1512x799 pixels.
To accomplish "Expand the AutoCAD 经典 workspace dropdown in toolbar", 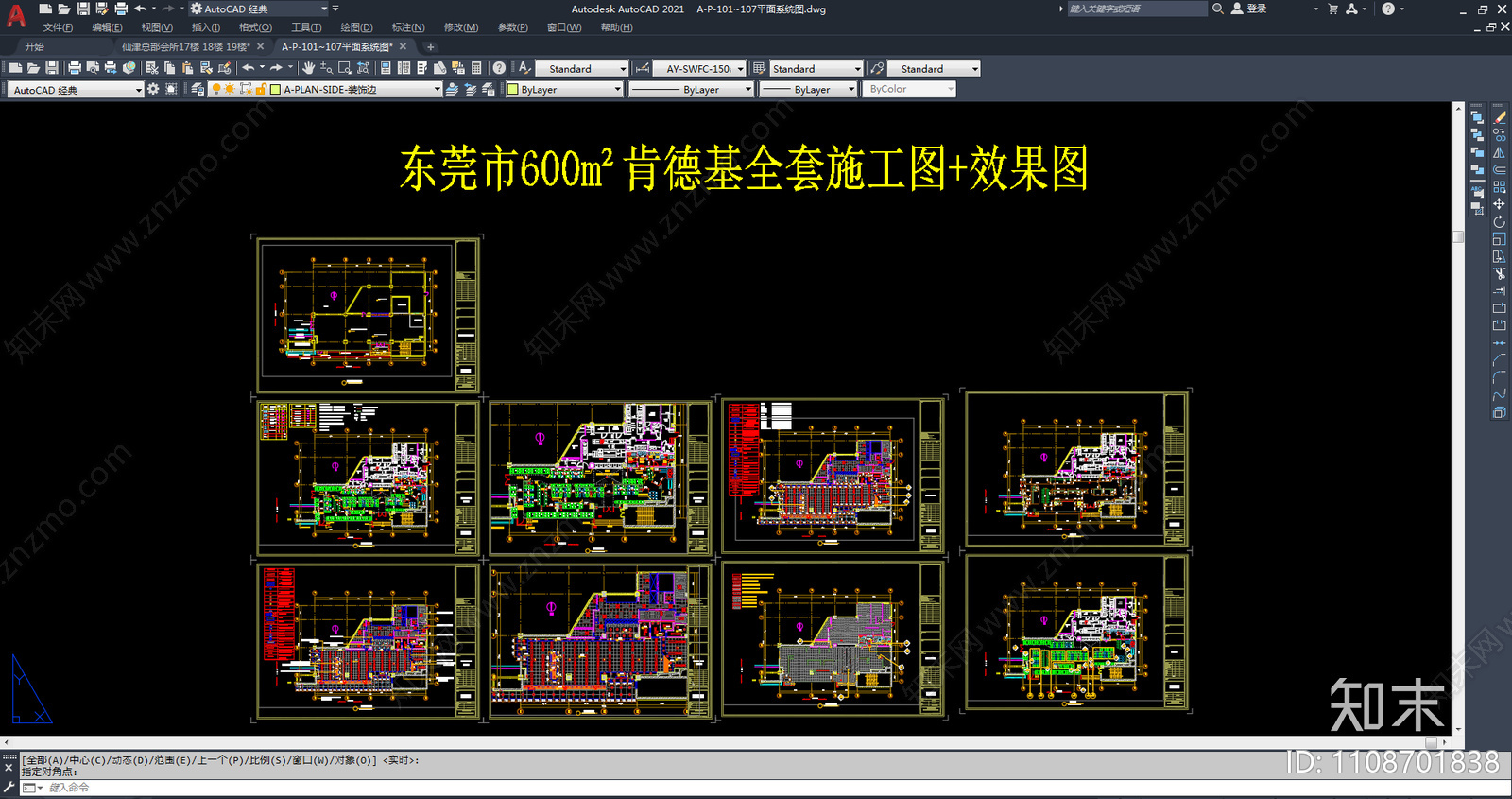I will [138, 90].
